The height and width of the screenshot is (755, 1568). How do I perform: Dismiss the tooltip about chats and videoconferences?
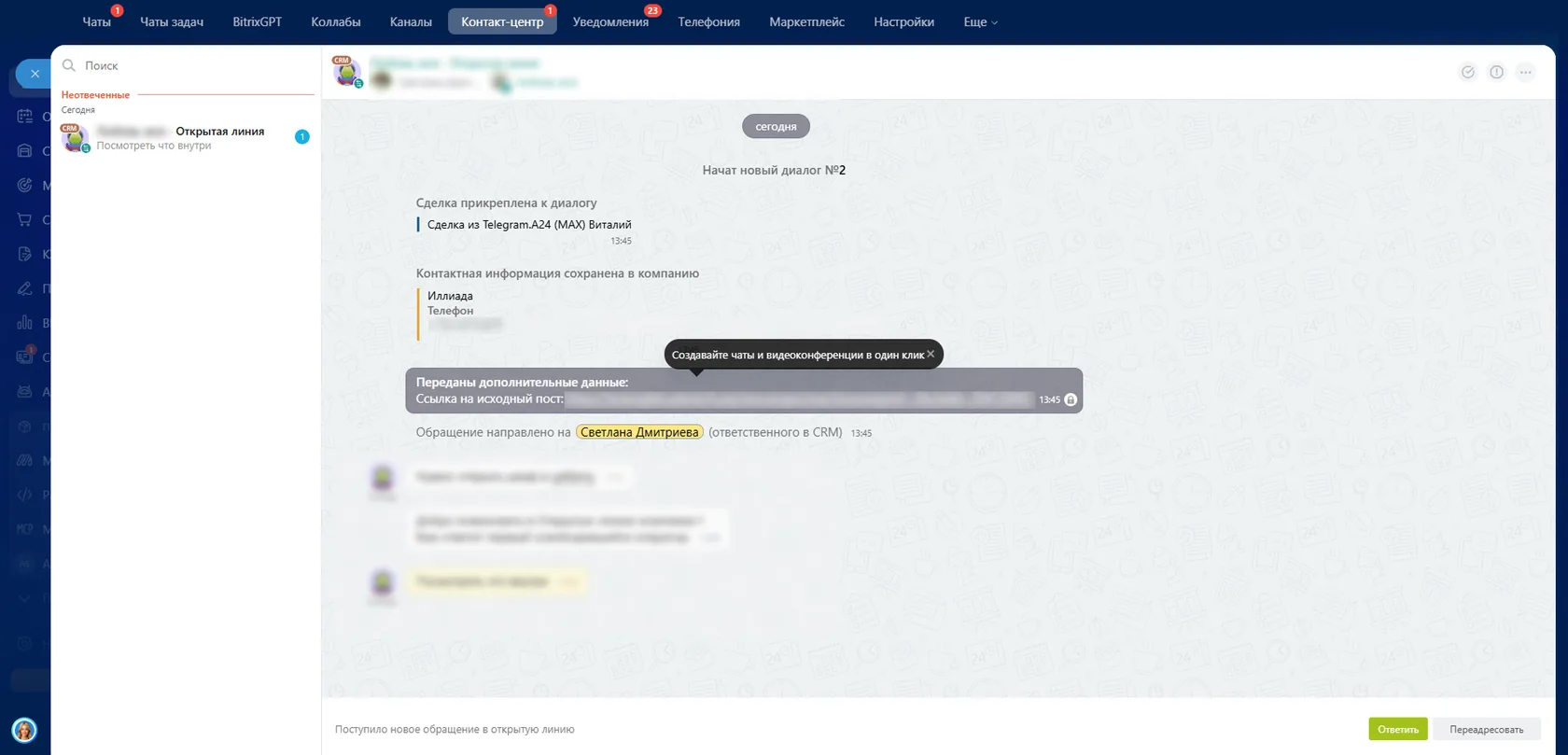931,354
